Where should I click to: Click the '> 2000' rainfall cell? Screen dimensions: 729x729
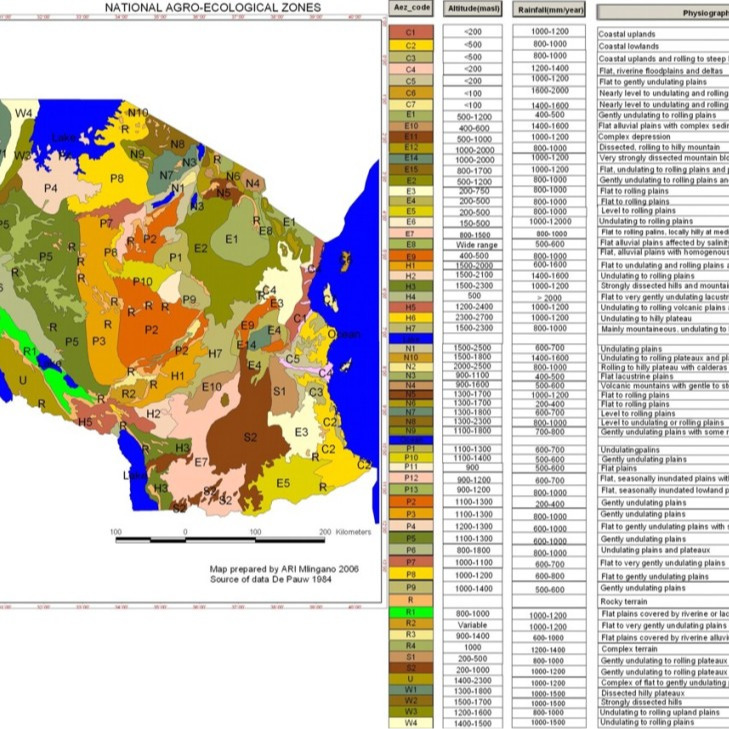(550, 297)
